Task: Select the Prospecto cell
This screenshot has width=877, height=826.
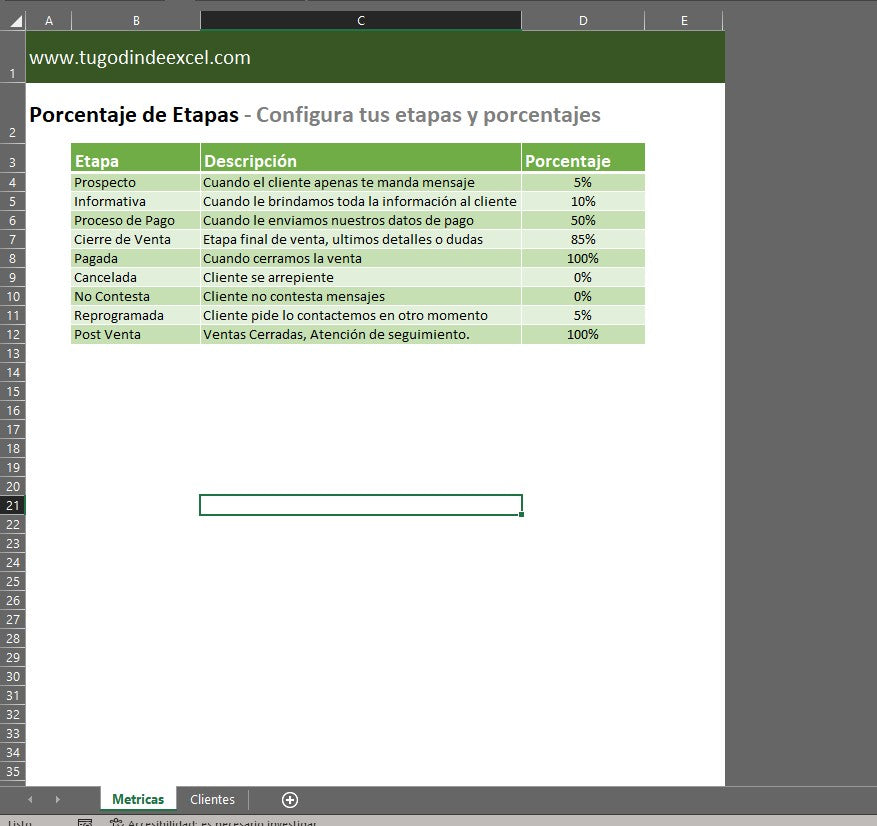Action: tap(135, 182)
